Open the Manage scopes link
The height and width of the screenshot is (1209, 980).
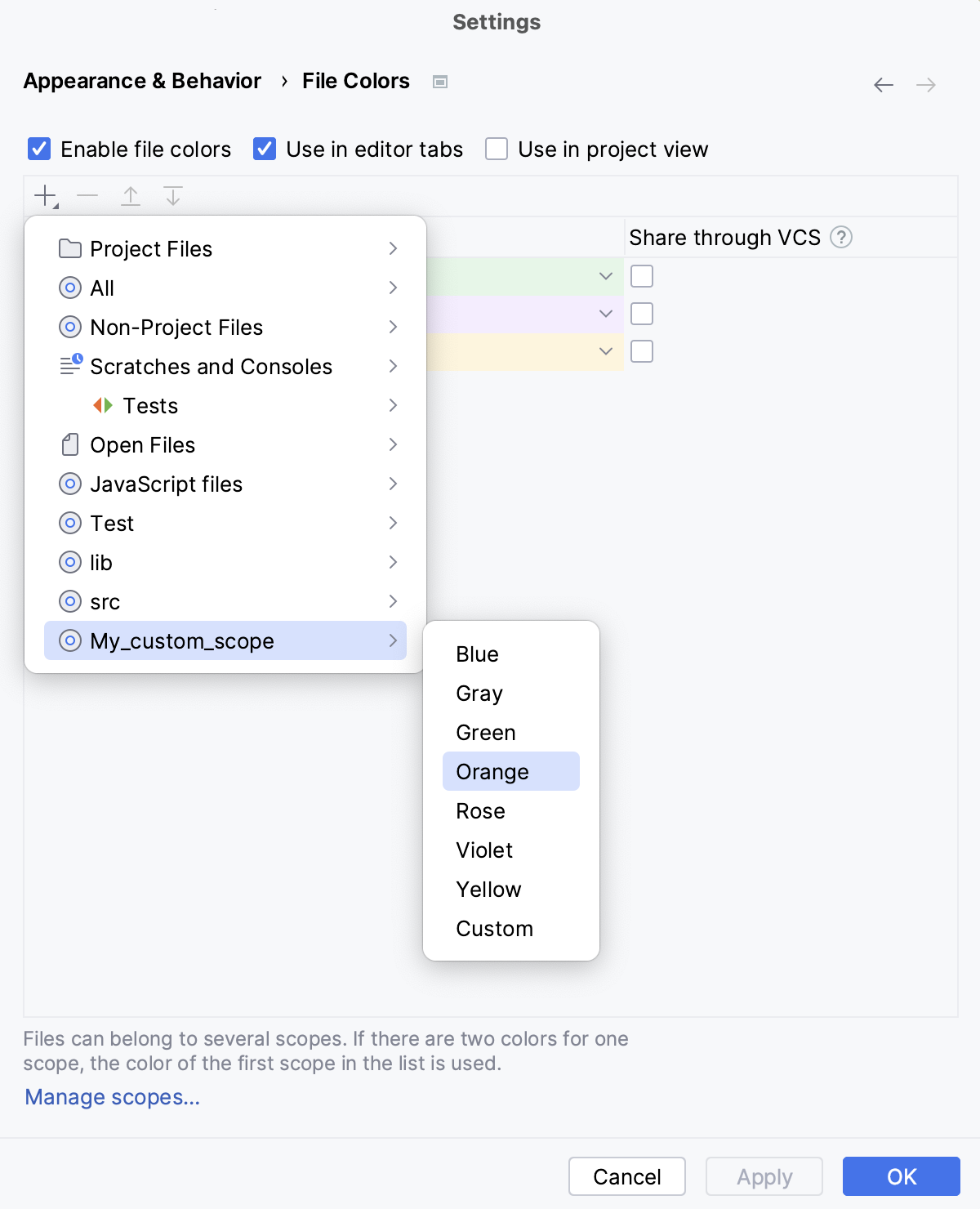[113, 1097]
